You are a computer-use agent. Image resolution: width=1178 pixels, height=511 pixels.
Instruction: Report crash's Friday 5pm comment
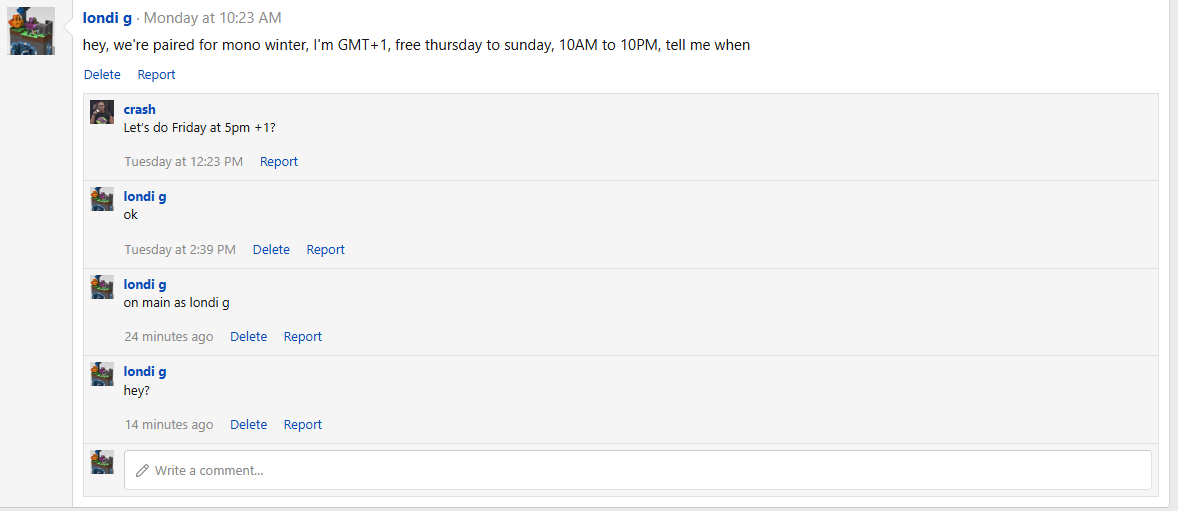pyautogui.click(x=279, y=162)
